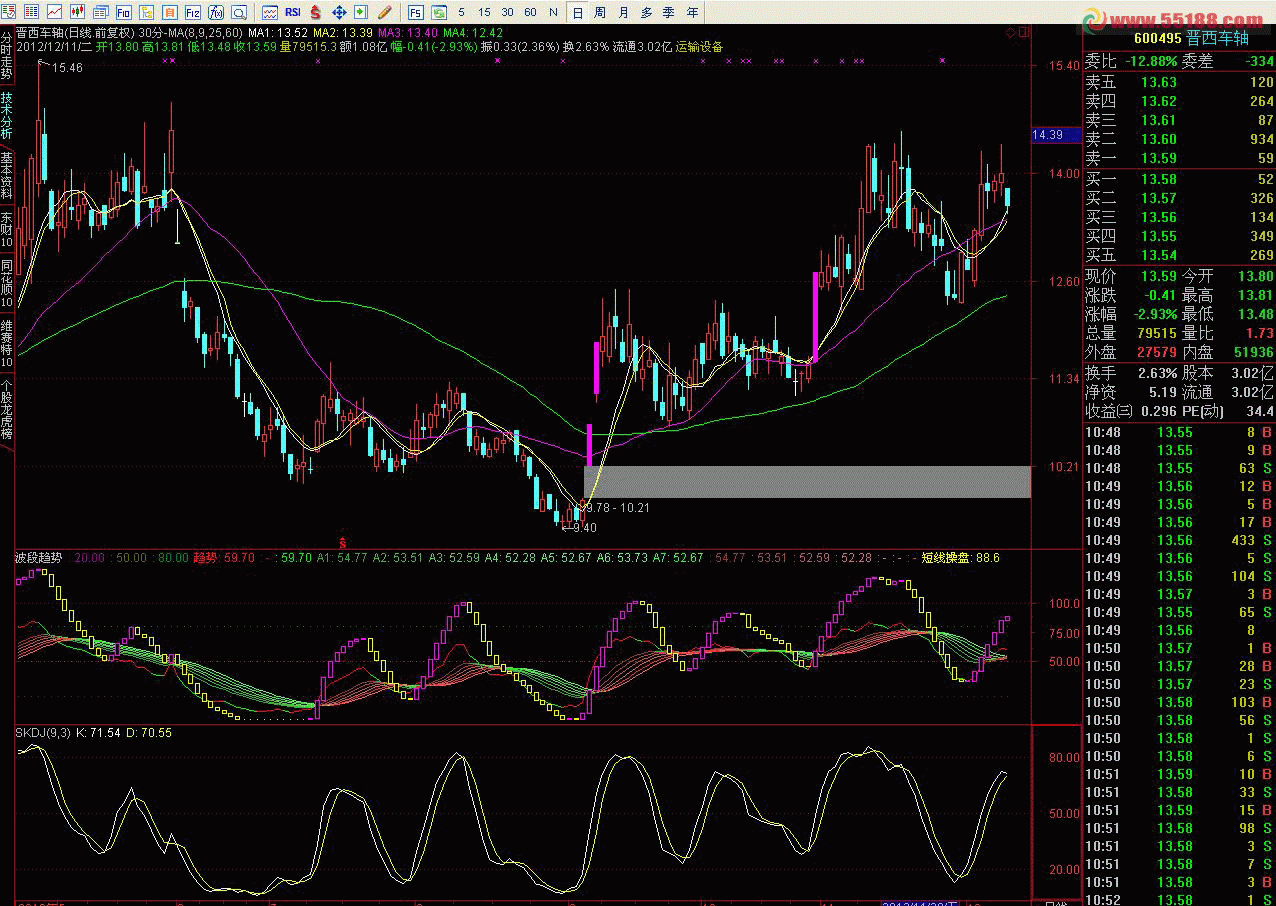Click stock name 晋西车轴 in quote panel
Screen dimensions: 1276x906
1218,38
